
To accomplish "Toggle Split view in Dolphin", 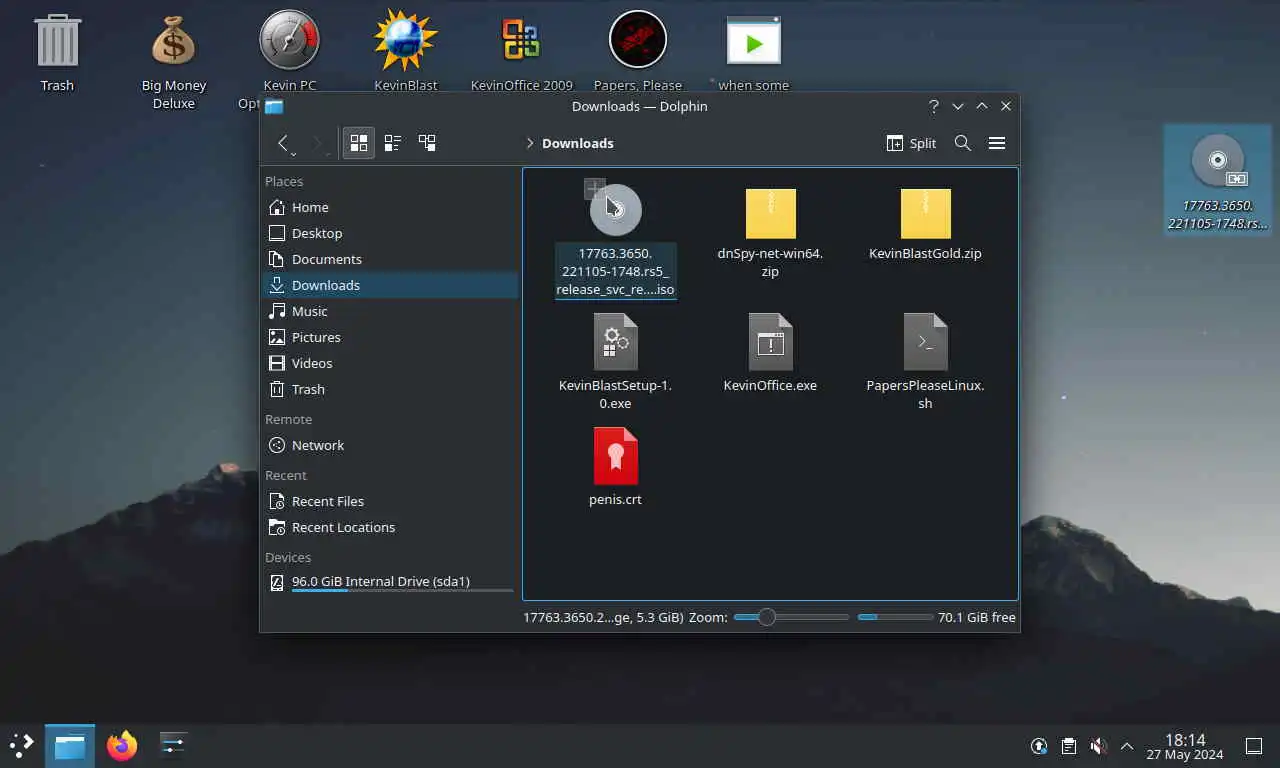I will point(912,143).
